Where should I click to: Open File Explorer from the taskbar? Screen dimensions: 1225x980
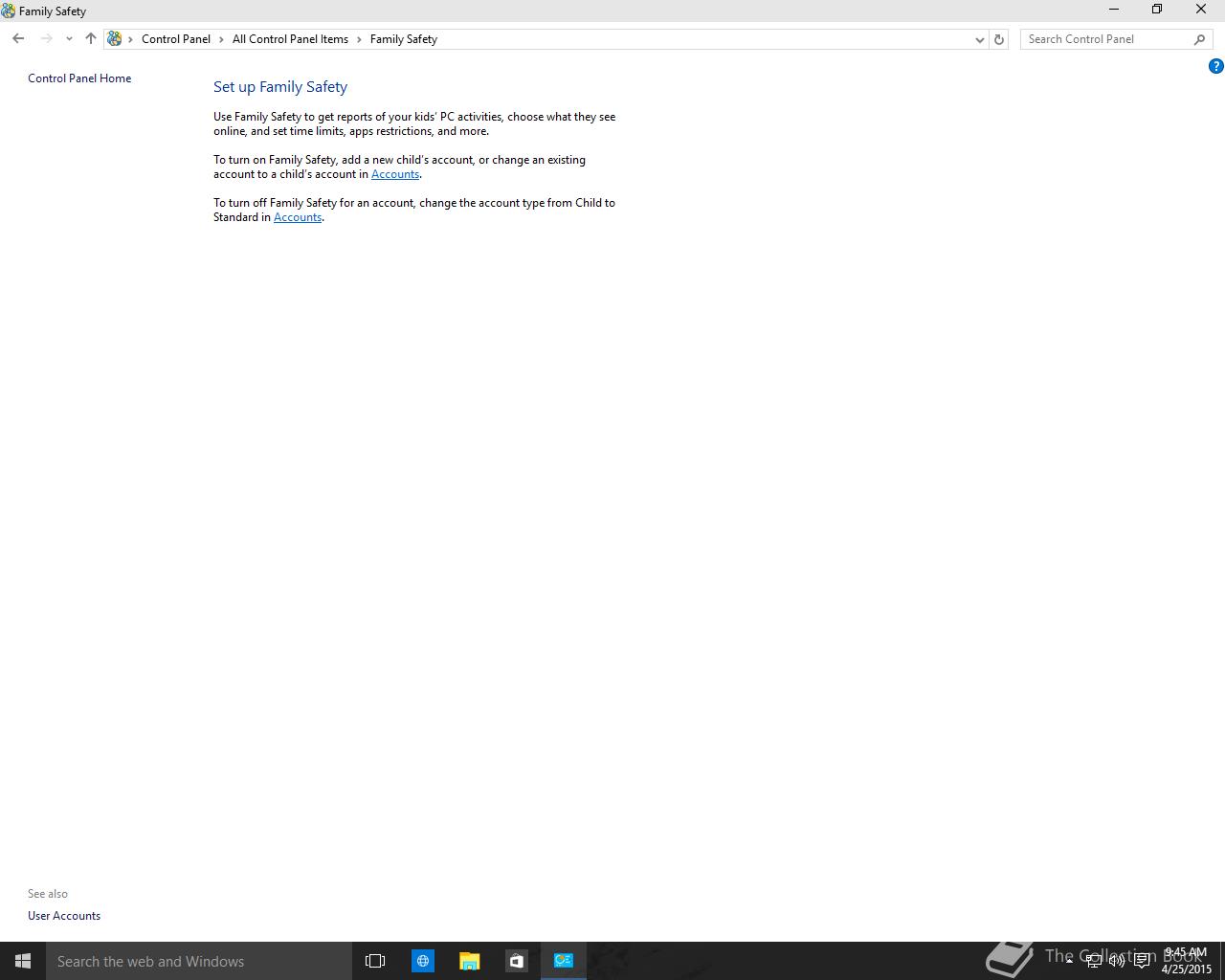[x=470, y=961]
